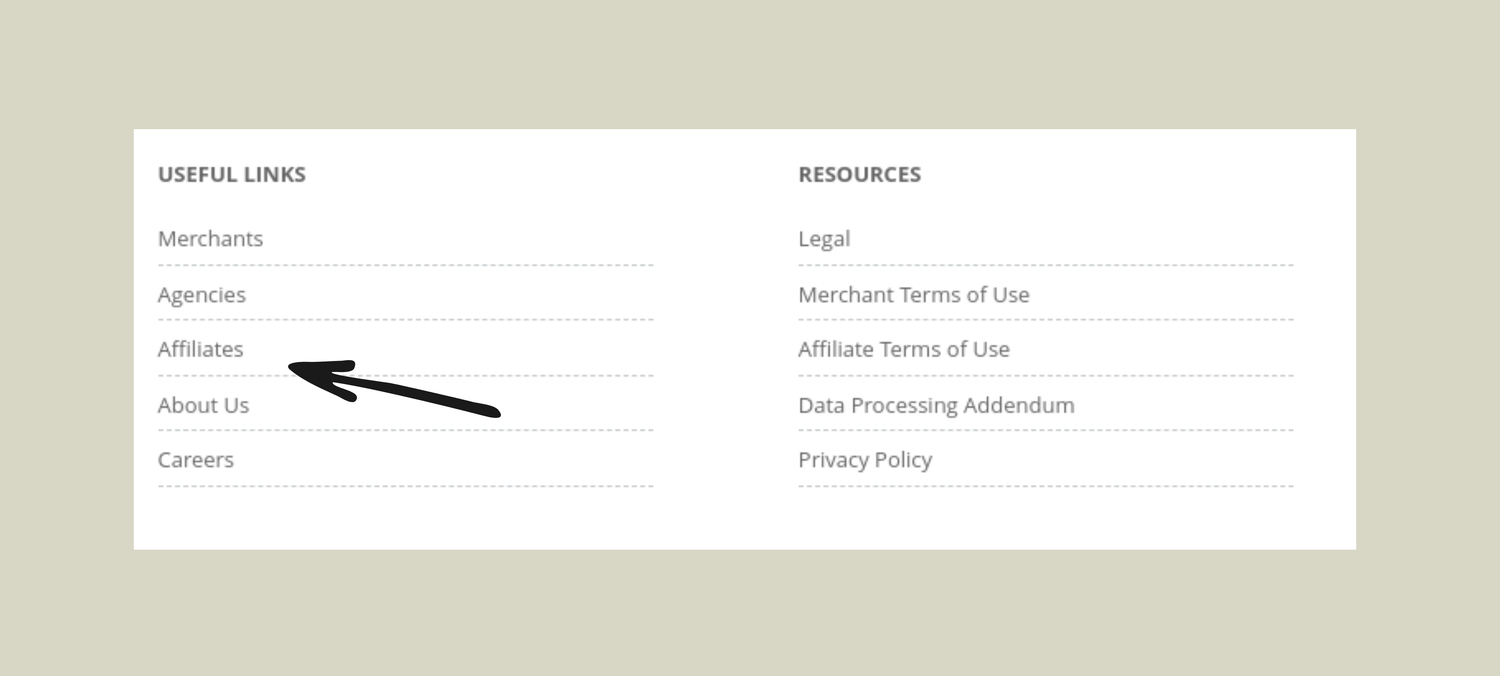Click the dashed divider beneath Privacy Policy

[x=1045, y=487]
